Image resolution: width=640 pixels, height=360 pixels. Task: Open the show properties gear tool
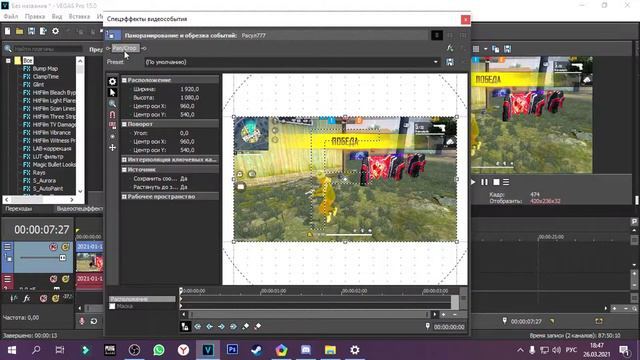click(112, 82)
